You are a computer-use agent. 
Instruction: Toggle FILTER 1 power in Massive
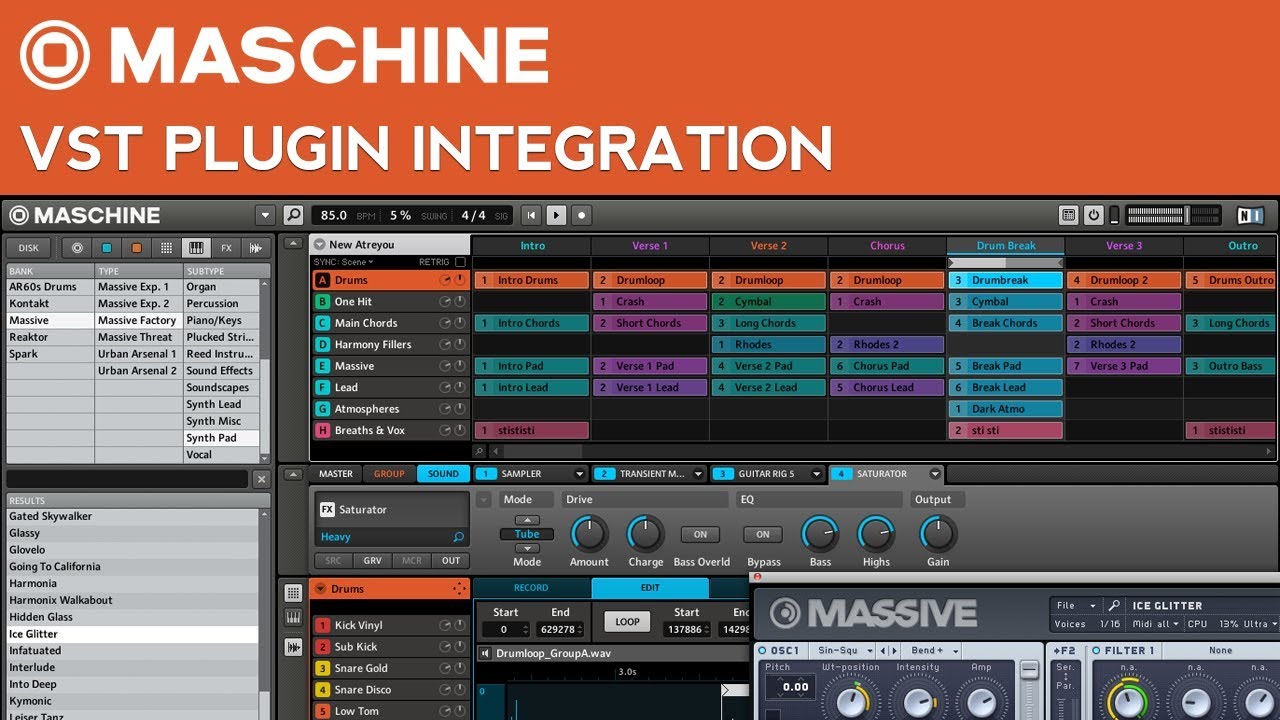1096,651
